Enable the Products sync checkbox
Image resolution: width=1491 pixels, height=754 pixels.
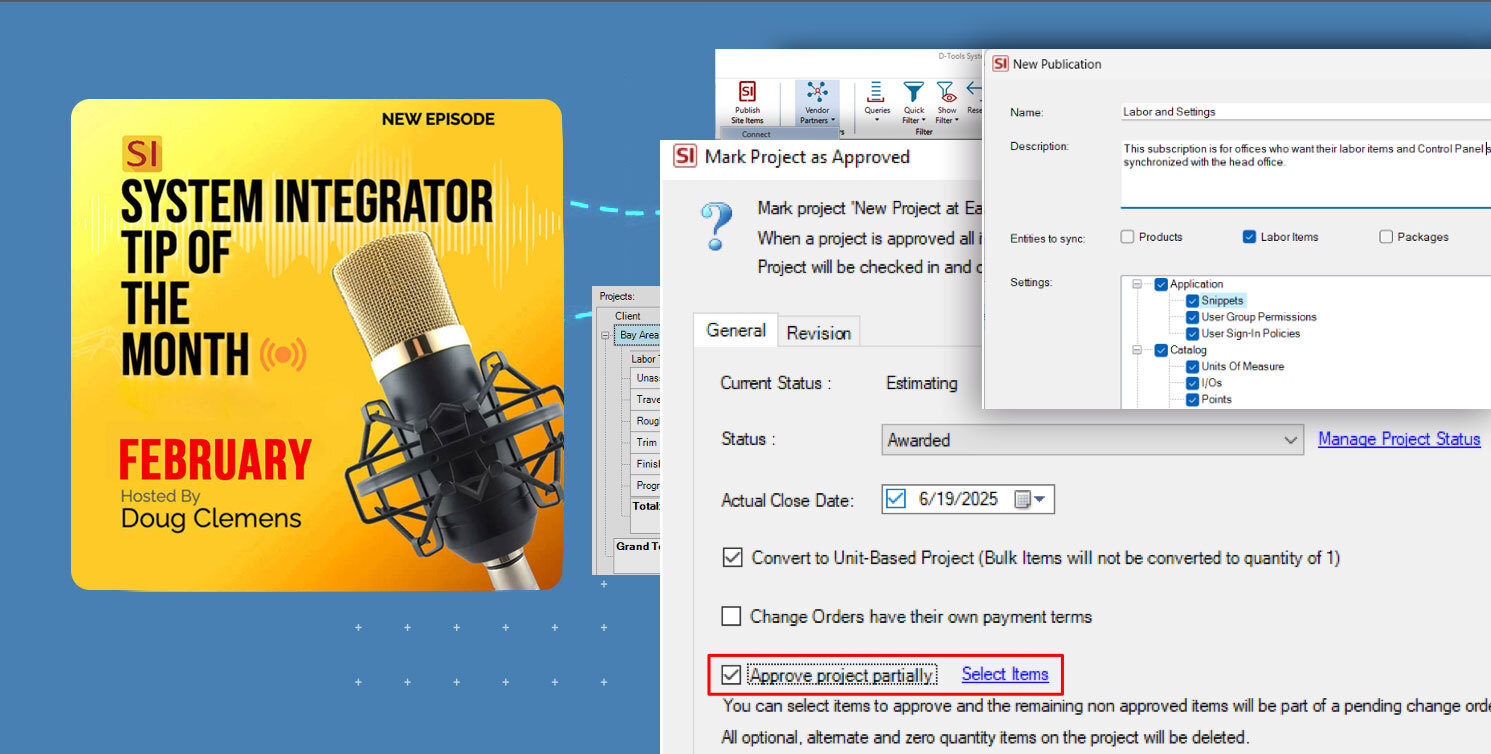(x=1128, y=237)
